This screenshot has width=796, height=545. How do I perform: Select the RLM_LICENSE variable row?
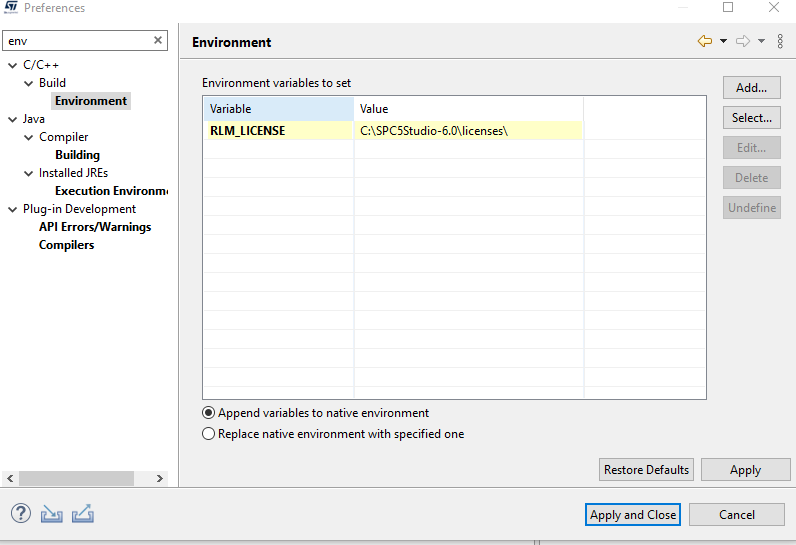[x=248, y=131]
